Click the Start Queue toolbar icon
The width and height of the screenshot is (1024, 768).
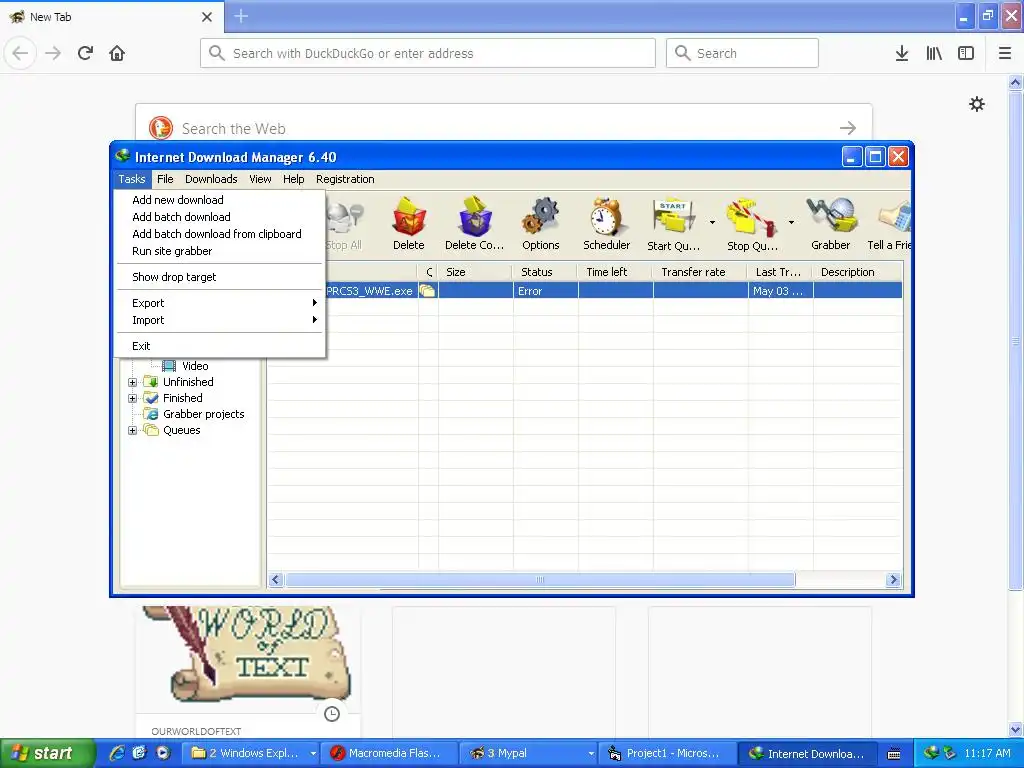pos(673,224)
